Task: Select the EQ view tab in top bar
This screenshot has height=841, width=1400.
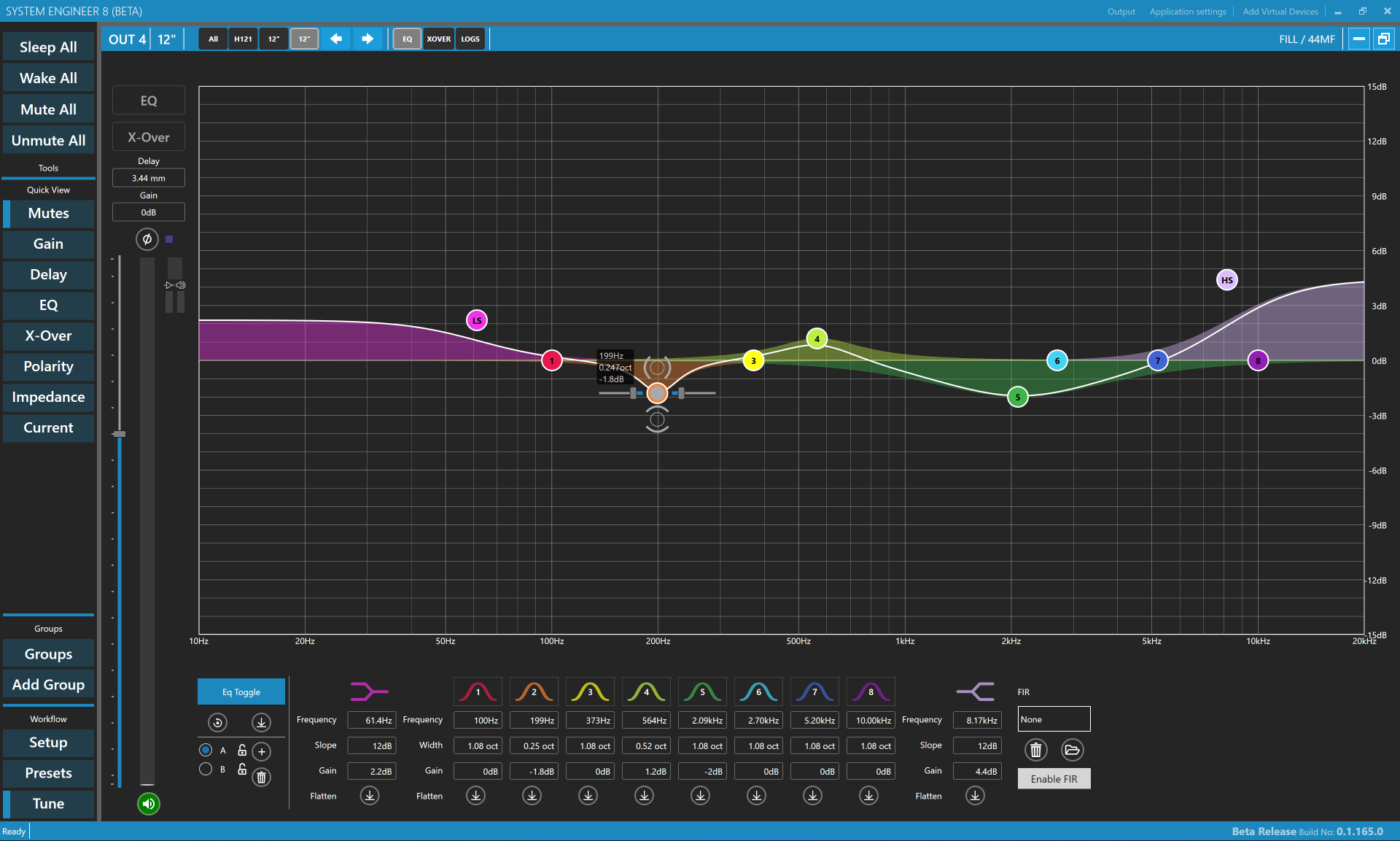Action: click(x=407, y=39)
